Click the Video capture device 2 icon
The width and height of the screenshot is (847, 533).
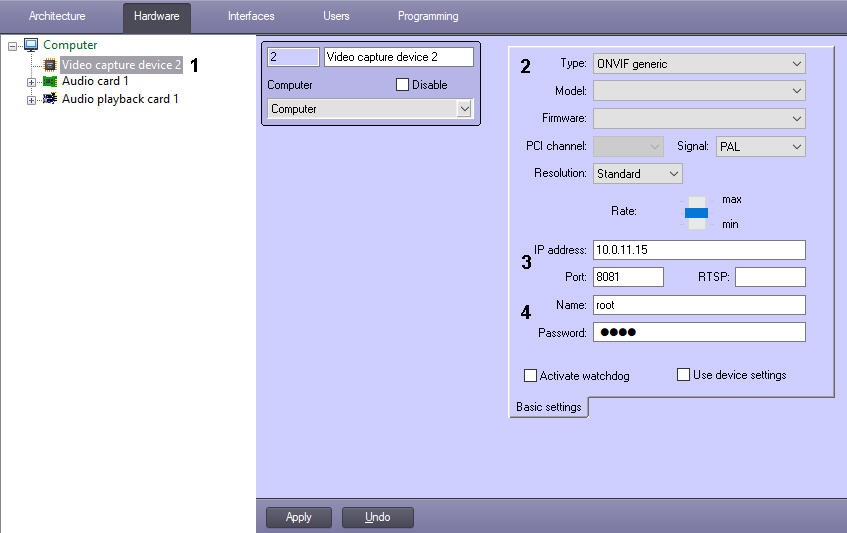pos(51,65)
